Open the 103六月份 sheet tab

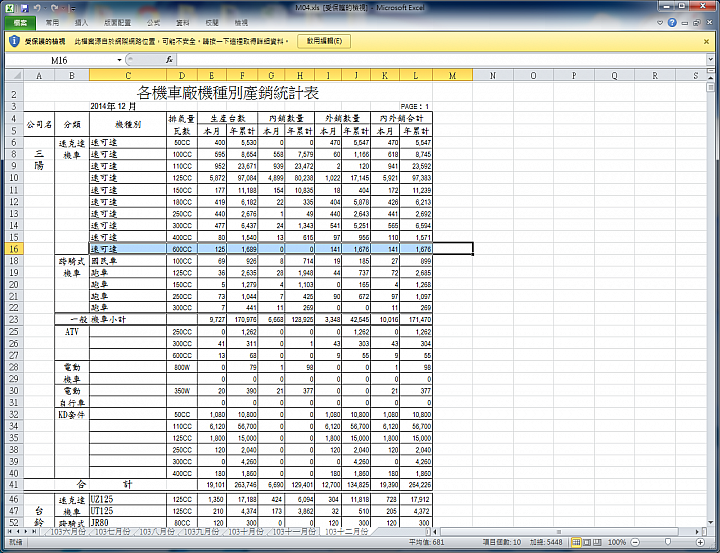[68, 531]
